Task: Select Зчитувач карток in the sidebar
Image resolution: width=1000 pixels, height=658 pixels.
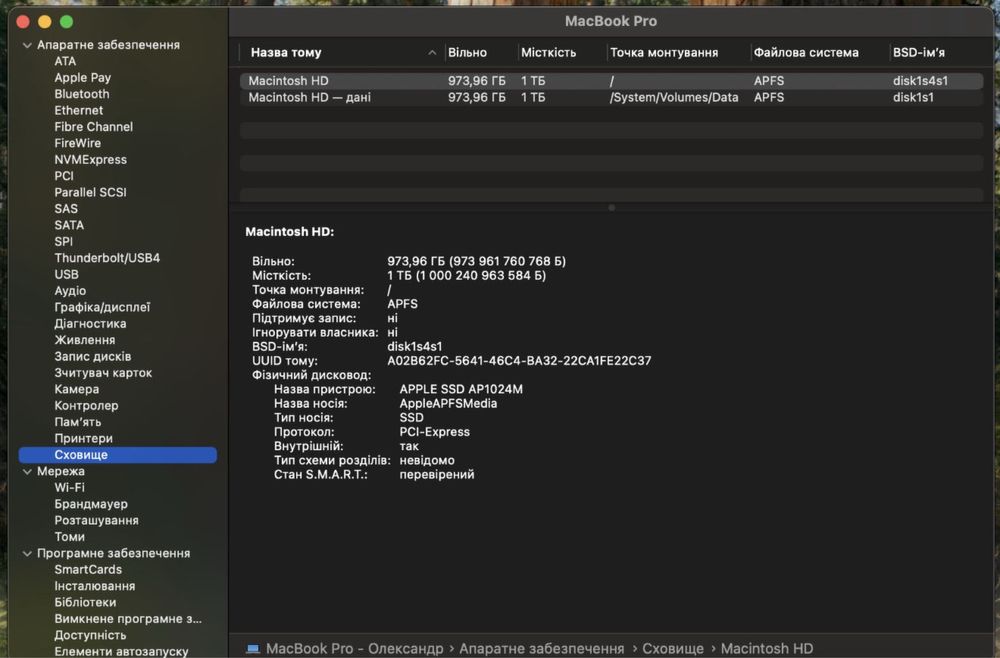Action: point(103,373)
